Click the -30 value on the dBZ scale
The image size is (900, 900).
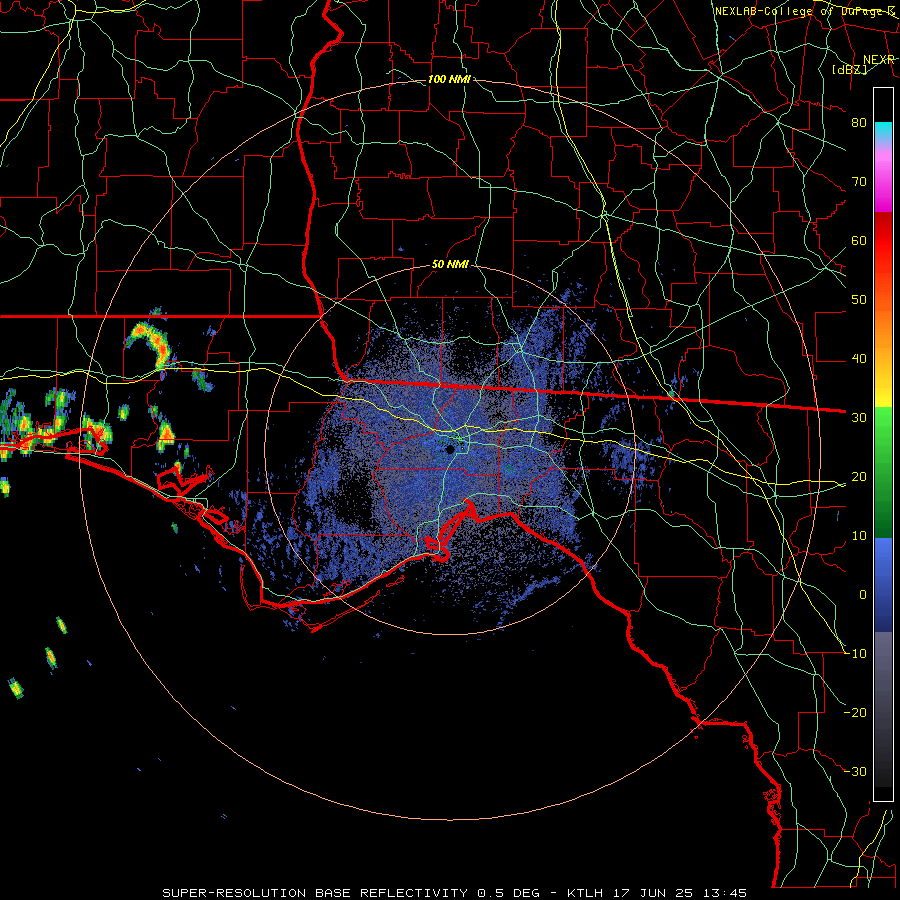[856, 772]
